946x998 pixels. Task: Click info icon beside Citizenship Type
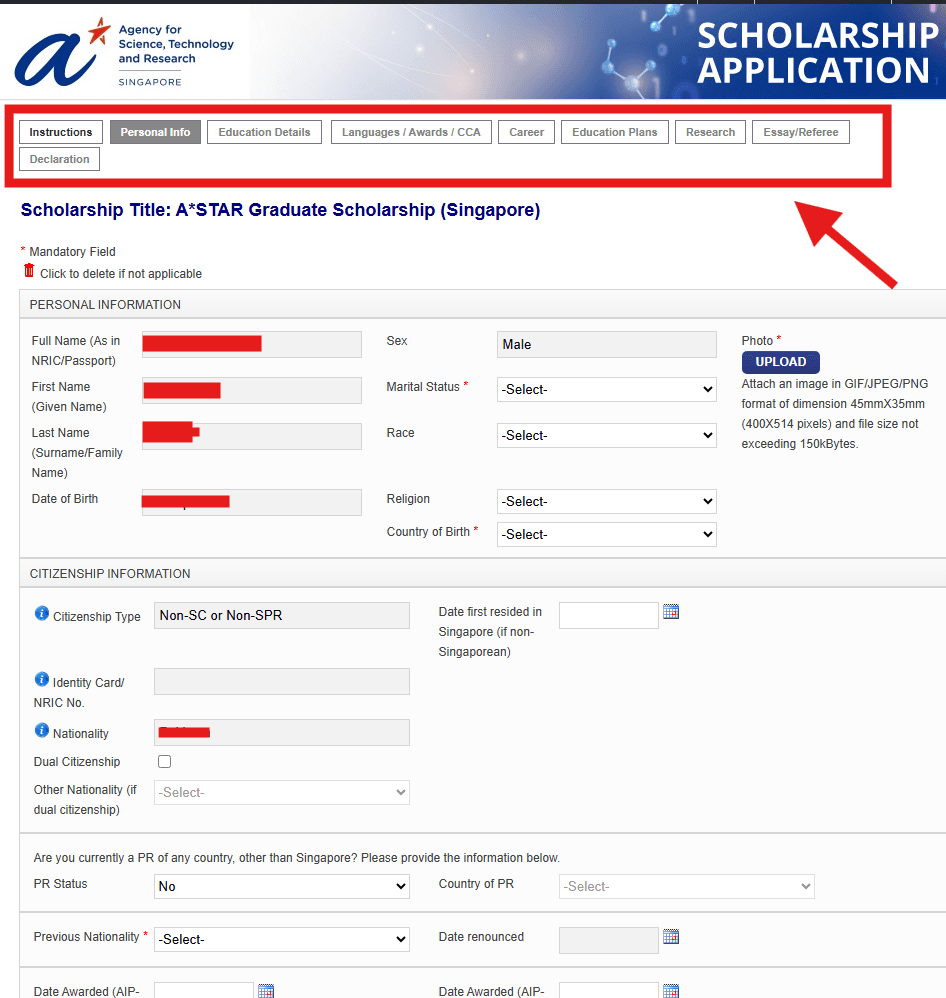[x=41, y=613]
